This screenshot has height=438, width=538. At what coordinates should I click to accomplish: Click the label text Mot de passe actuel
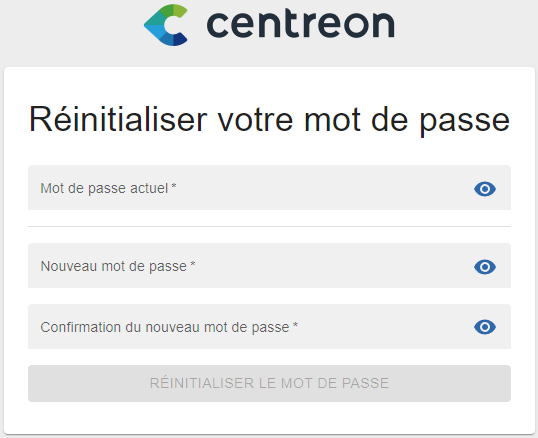[x=104, y=188]
